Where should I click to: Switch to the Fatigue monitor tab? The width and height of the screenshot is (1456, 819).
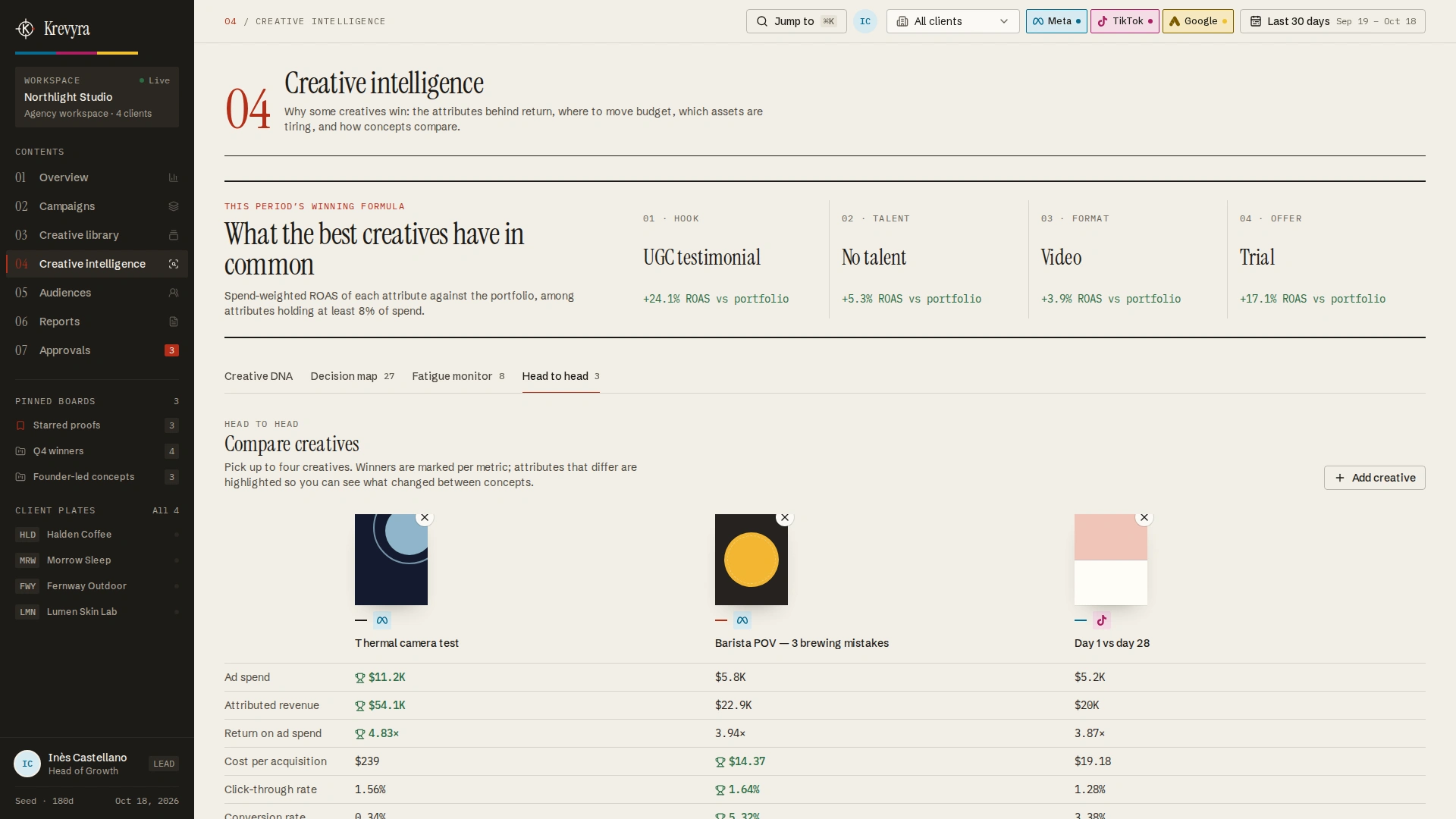458,376
